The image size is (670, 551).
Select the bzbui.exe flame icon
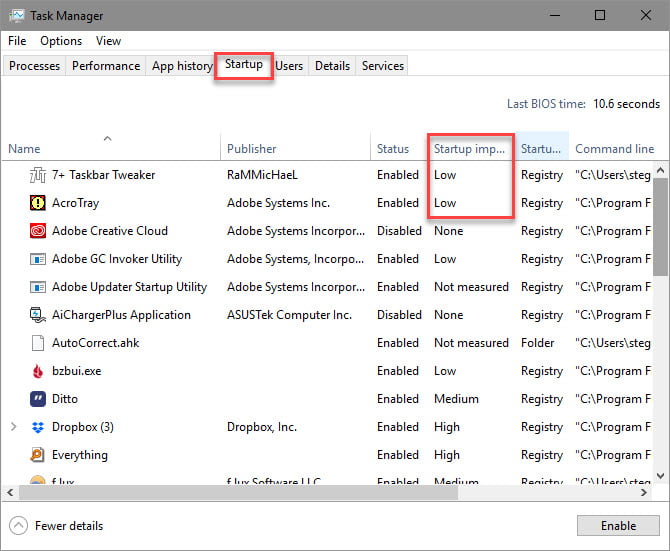point(38,371)
